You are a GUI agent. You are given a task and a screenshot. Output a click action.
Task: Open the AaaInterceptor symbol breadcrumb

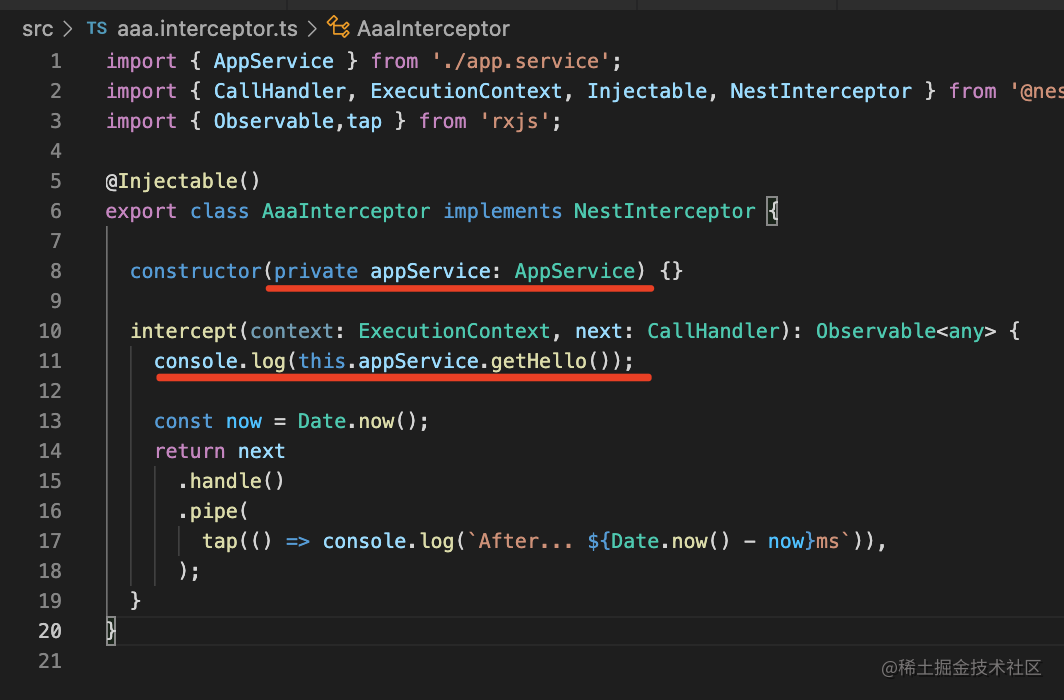[x=433, y=29]
